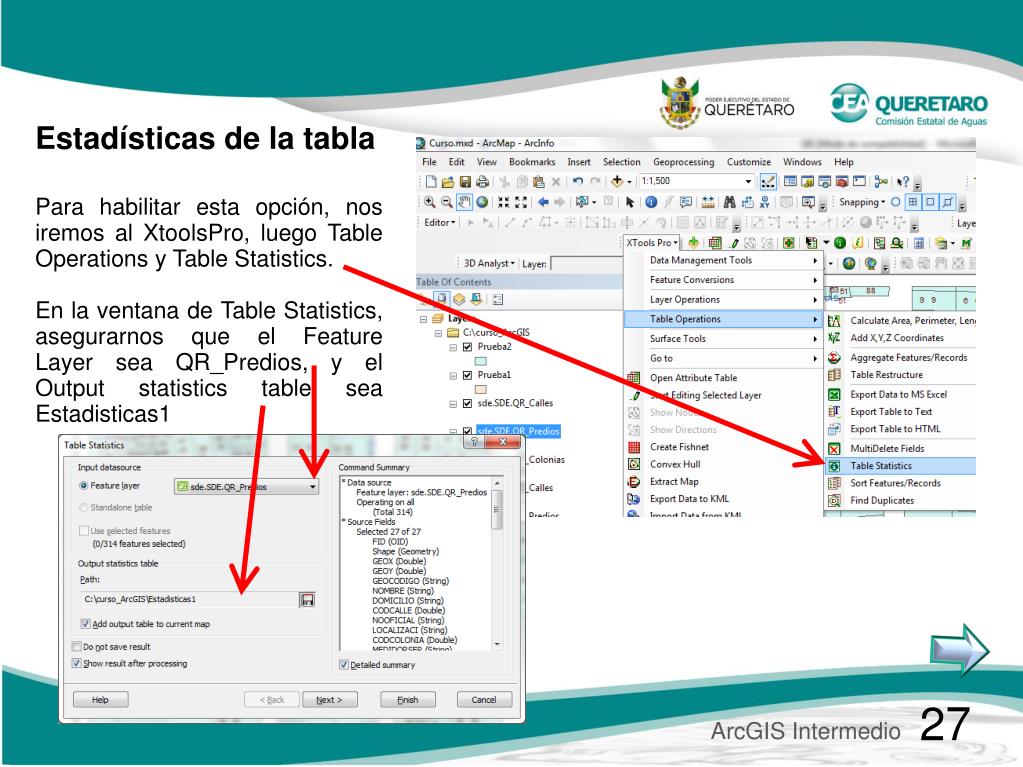
Task: Collapse the Layers tree node
Action: tap(423, 319)
